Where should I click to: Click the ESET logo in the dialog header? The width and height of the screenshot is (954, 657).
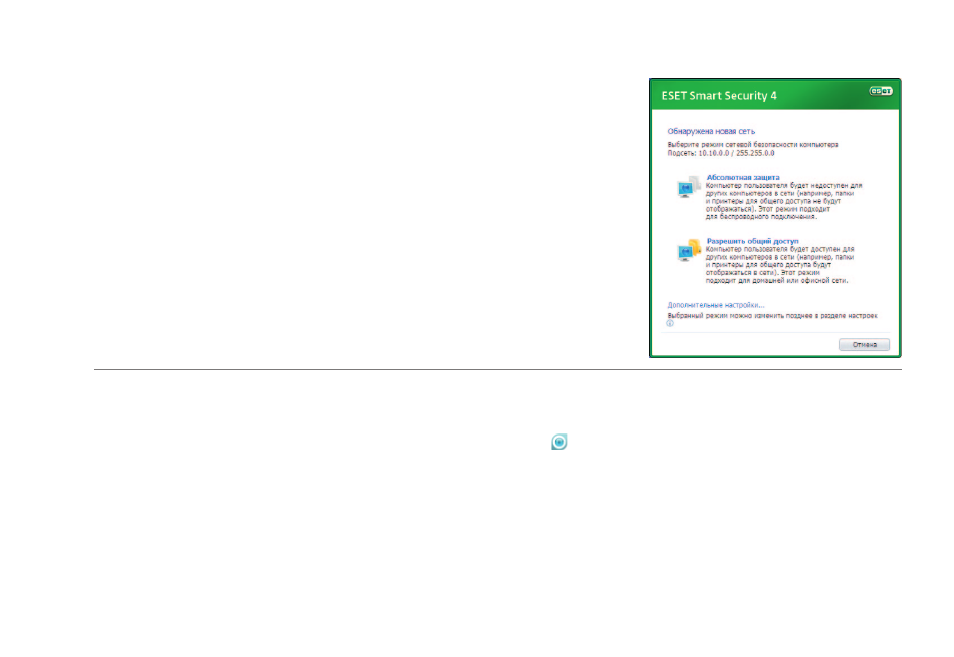click(x=880, y=91)
